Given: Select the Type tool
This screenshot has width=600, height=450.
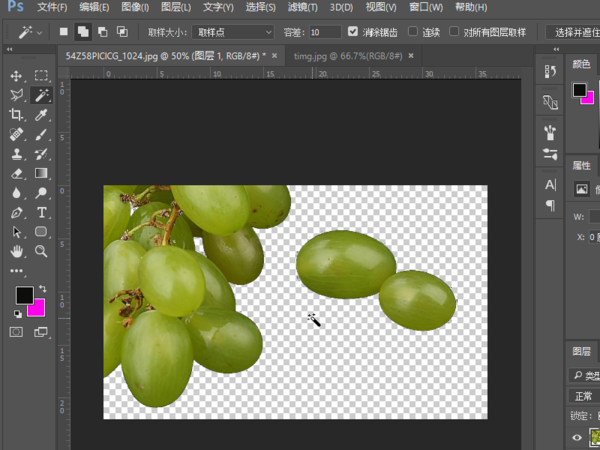Looking at the screenshot, I should tap(41, 212).
